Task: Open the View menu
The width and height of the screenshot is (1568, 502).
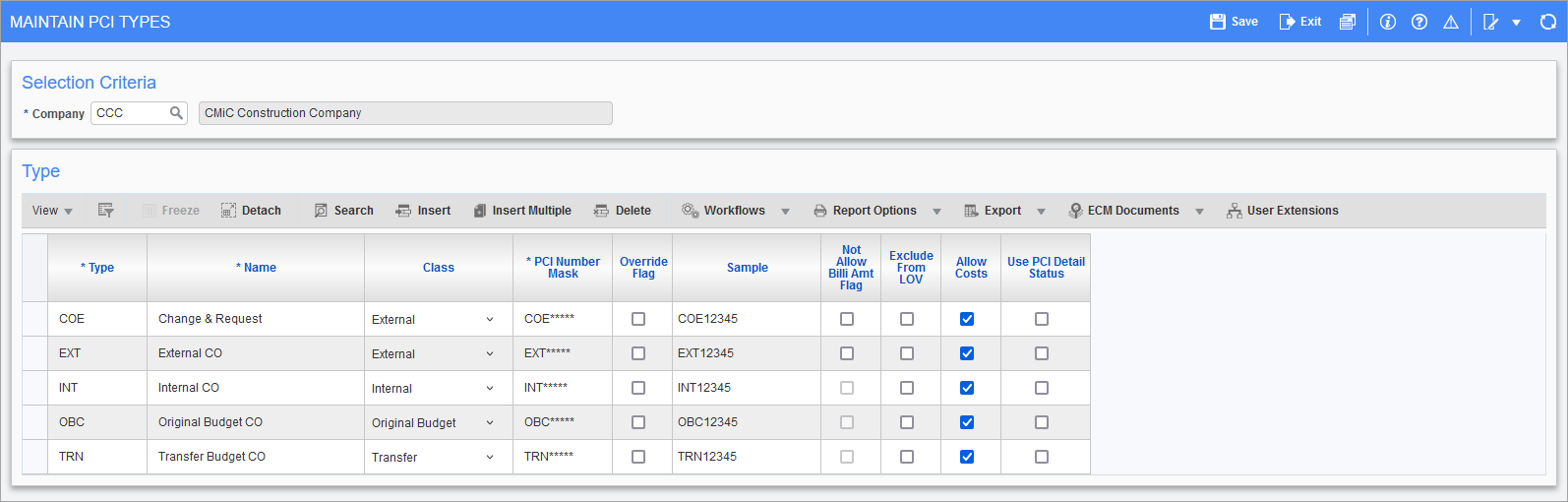Action: (x=52, y=211)
